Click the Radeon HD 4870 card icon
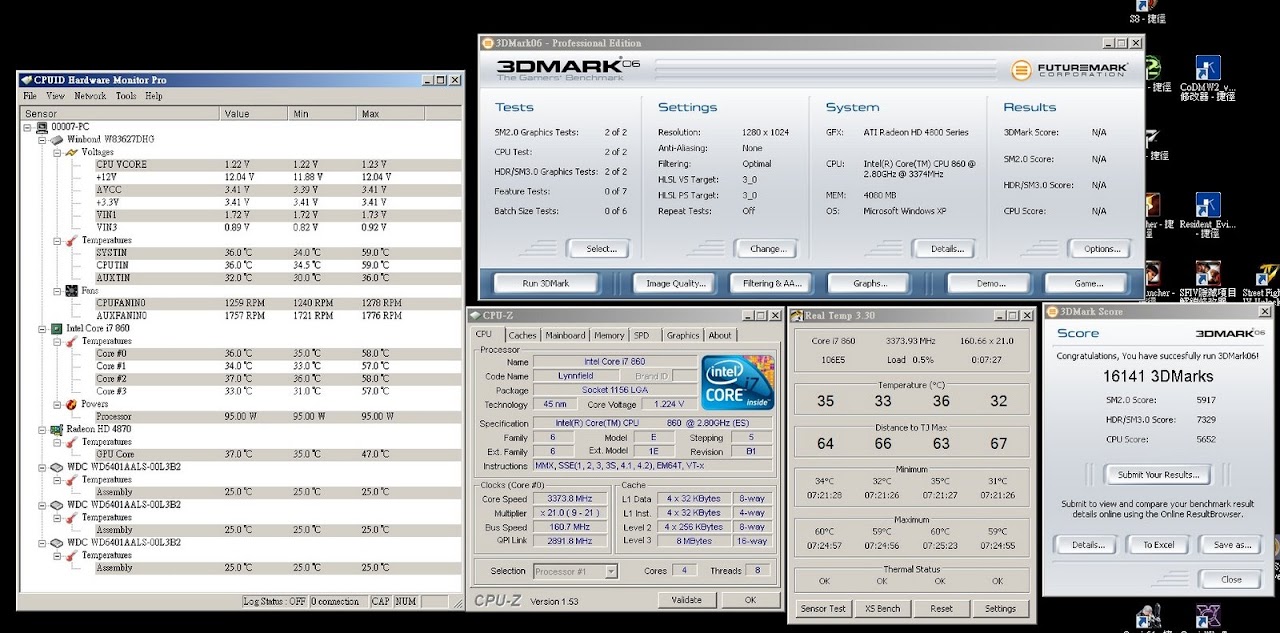This screenshot has width=1280, height=633. pyautogui.click(x=56, y=430)
